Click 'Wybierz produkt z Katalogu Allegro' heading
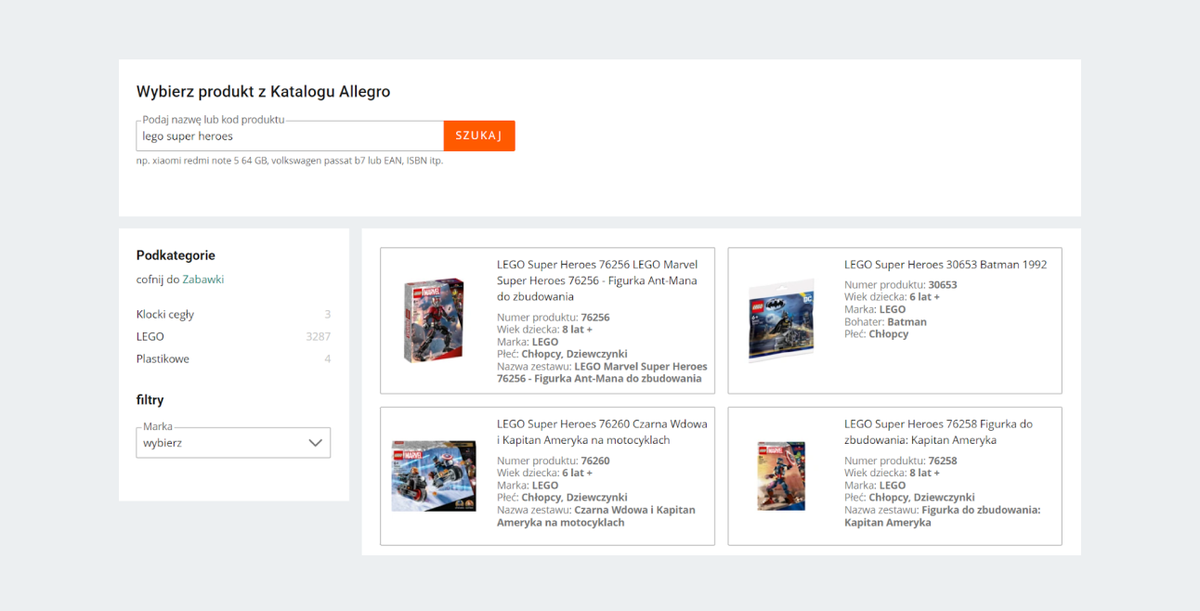Viewport: 1200px width, 611px height. click(263, 92)
